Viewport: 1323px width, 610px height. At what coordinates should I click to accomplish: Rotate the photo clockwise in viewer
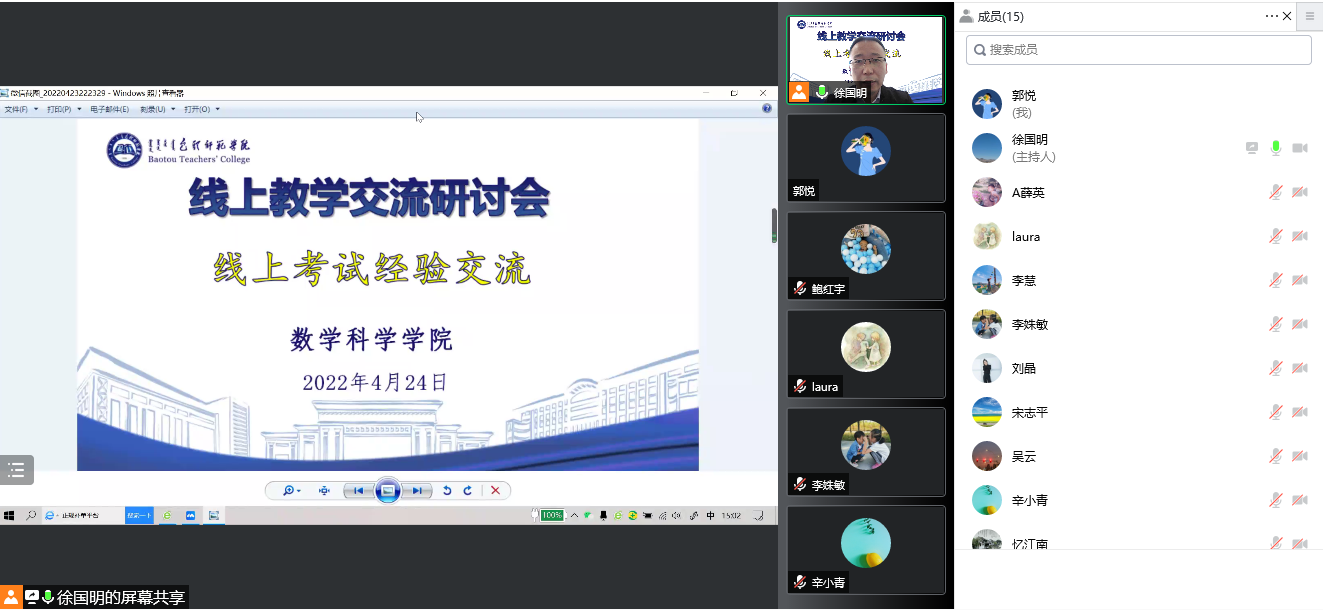[x=467, y=490]
